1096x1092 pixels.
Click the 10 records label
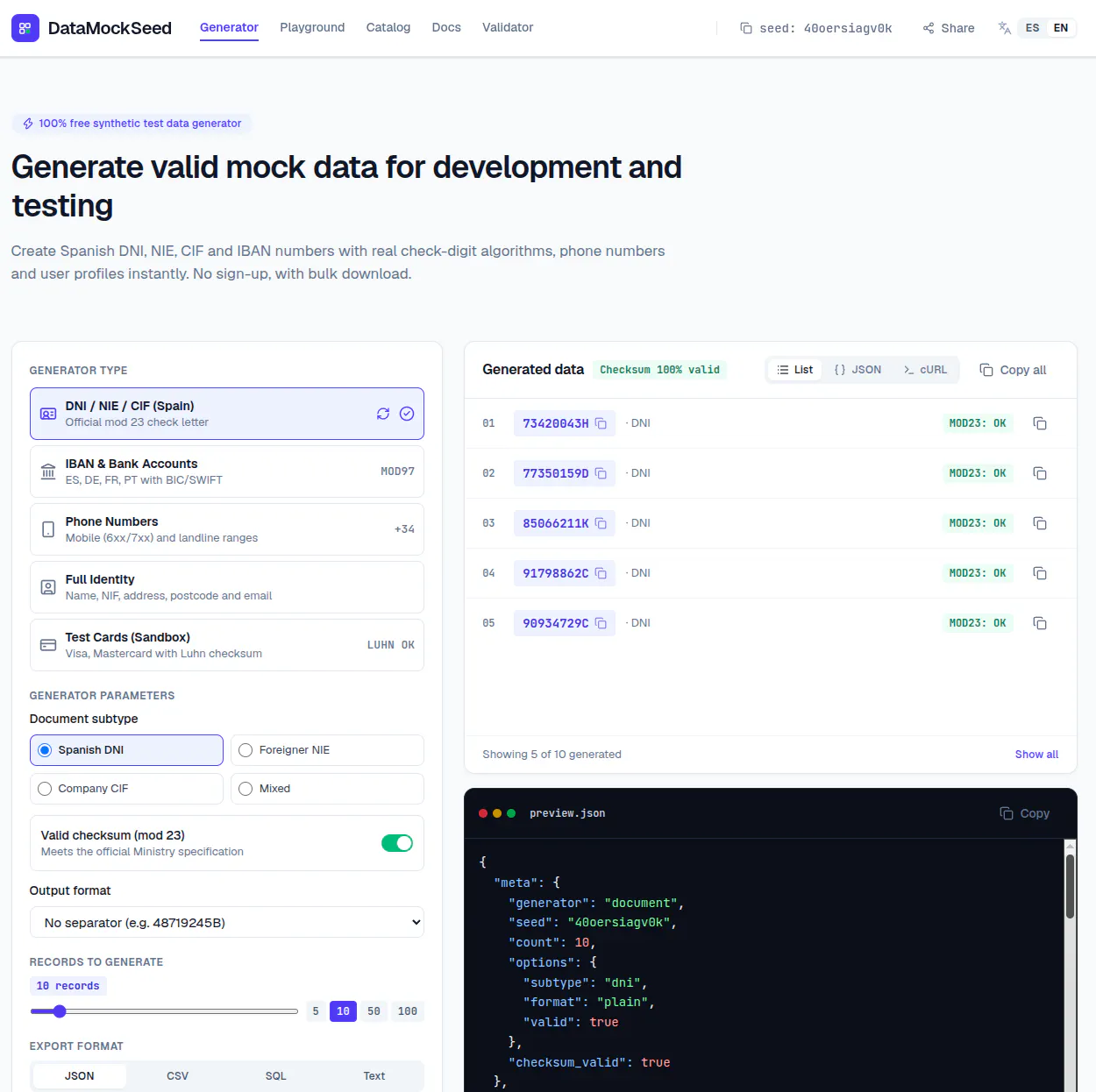tap(68, 986)
